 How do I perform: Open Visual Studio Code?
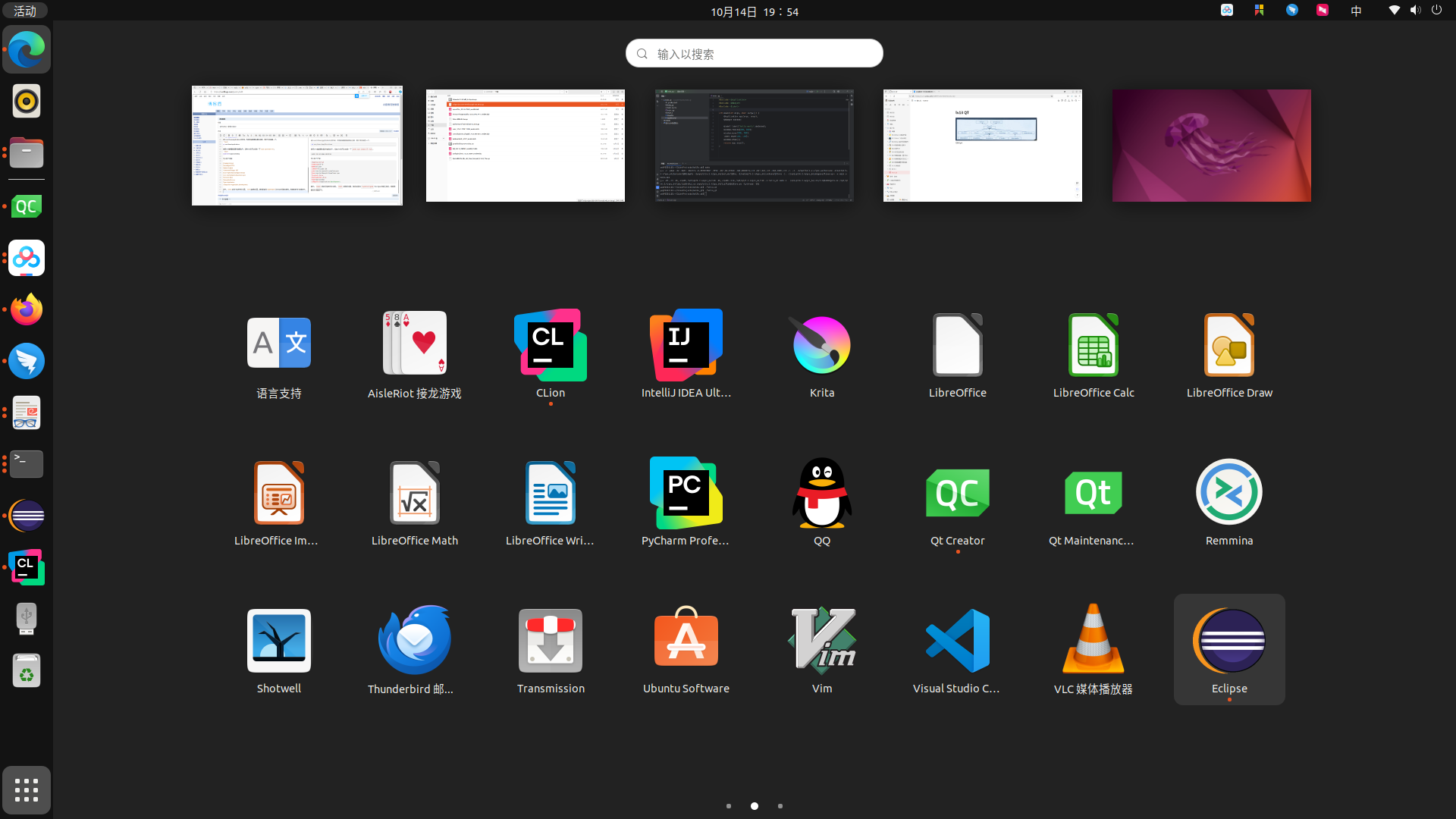pyautogui.click(x=958, y=649)
